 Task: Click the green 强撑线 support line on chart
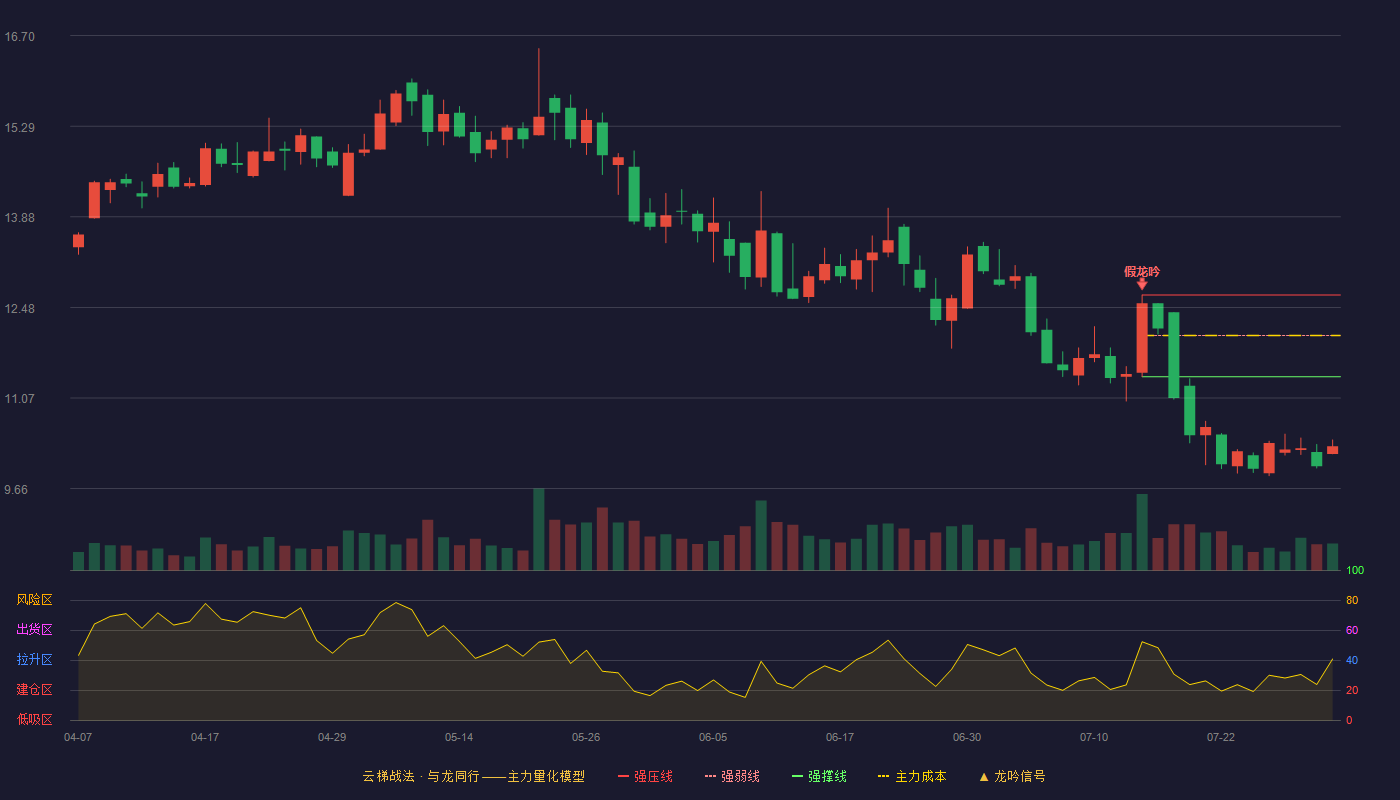click(x=1241, y=377)
